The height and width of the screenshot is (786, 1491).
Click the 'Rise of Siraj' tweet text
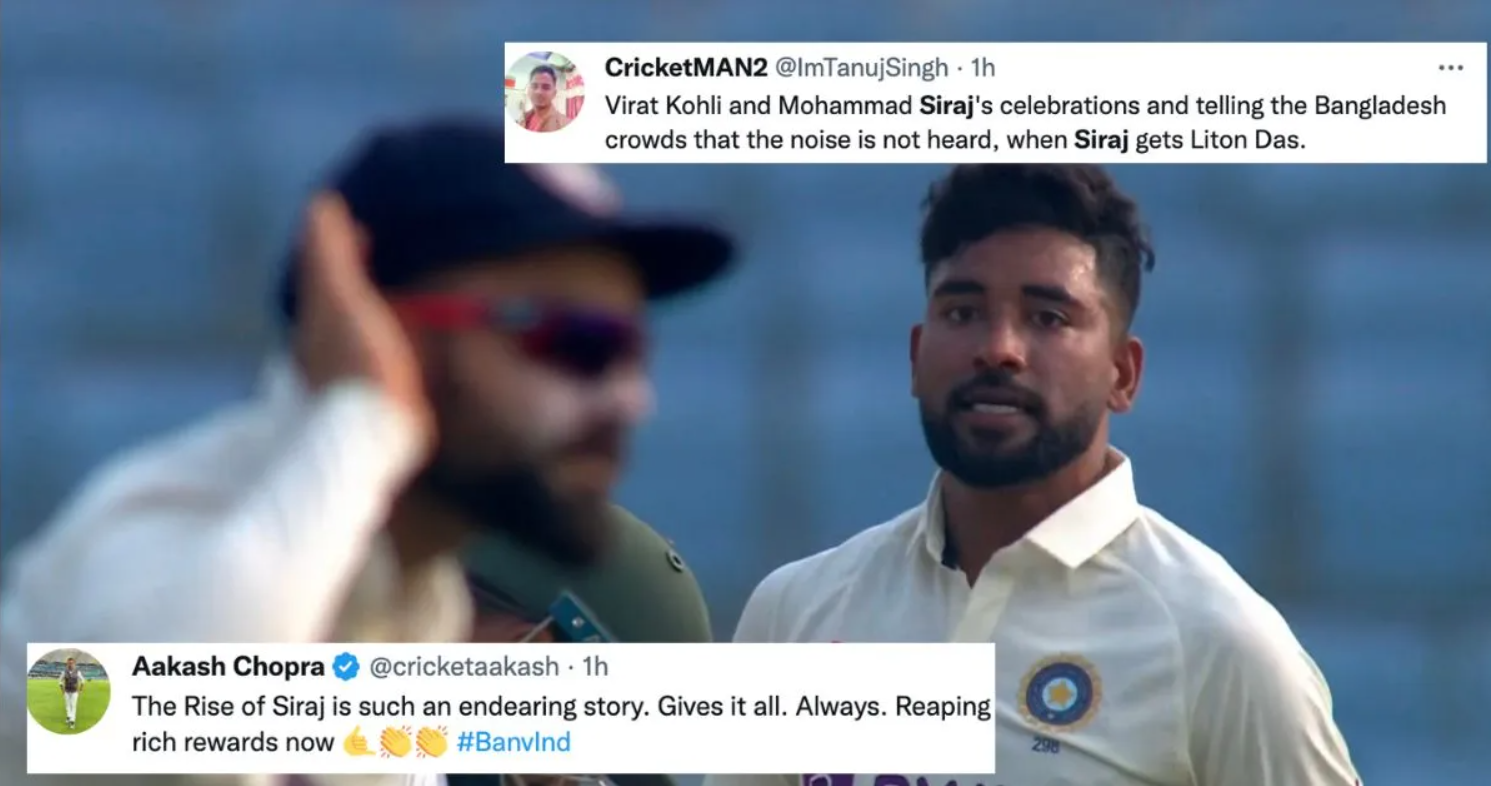[561, 724]
